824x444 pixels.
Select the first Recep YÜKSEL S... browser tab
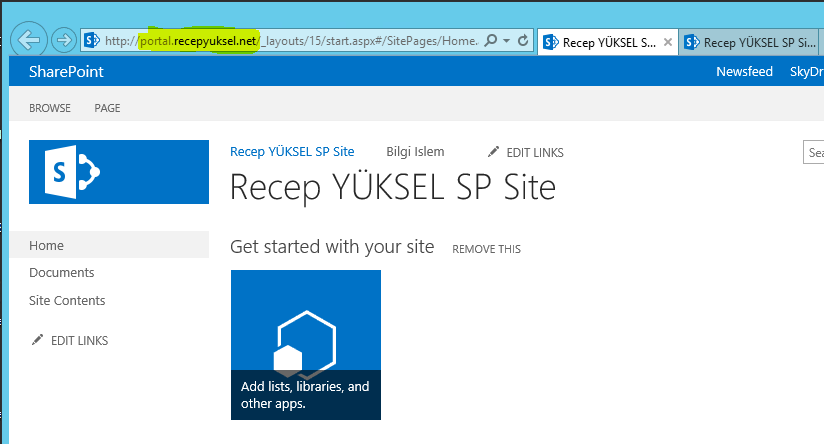pyautogui.click(x=608, y=42)
